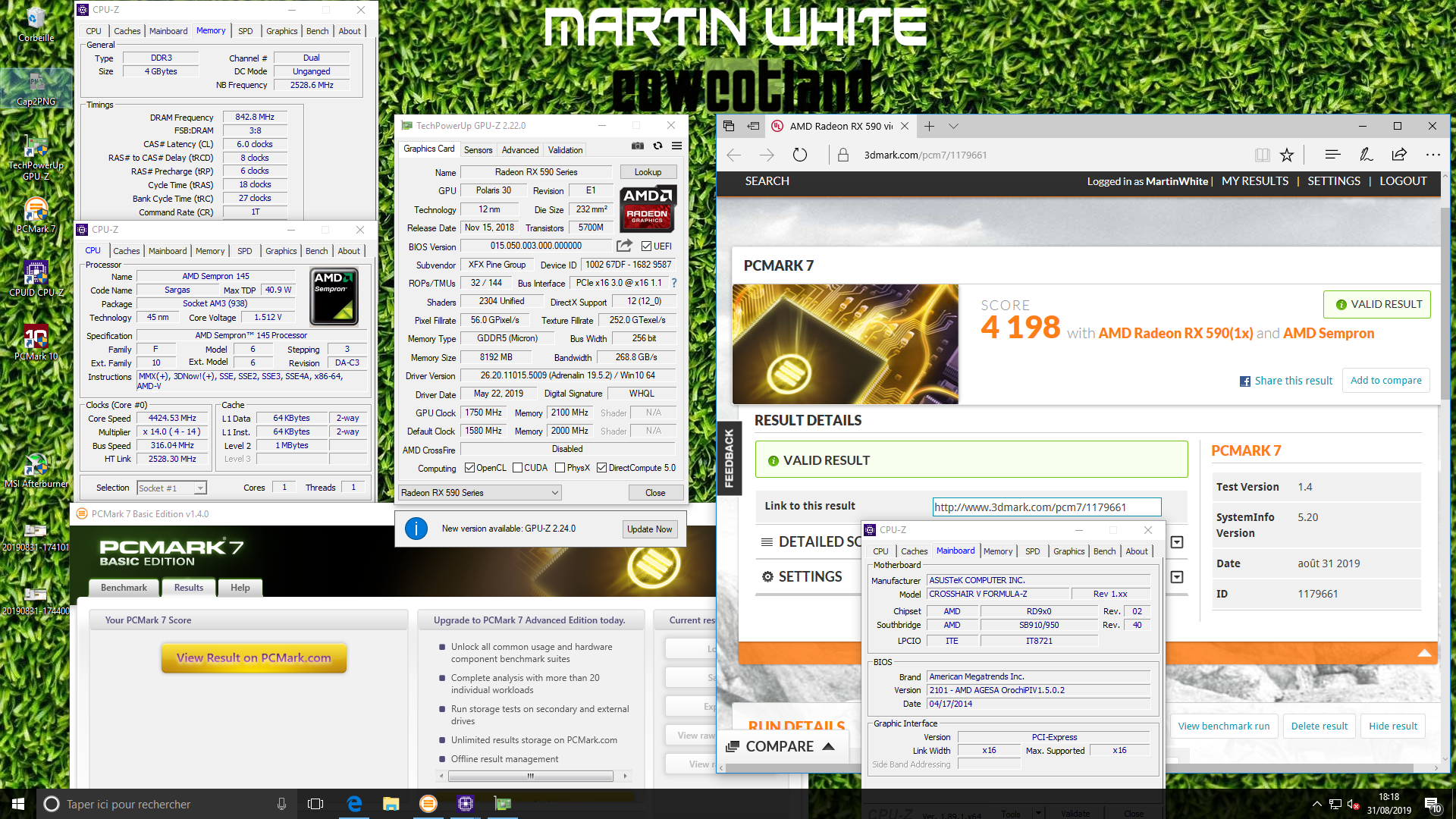Open Corbeille recycle bin desktop icon

pos(36,24)
